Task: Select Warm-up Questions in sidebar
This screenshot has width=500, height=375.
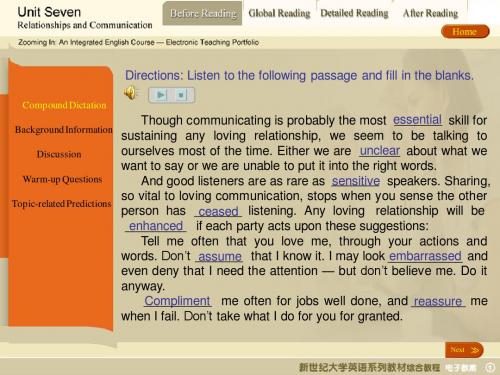Action: point(62,179)
